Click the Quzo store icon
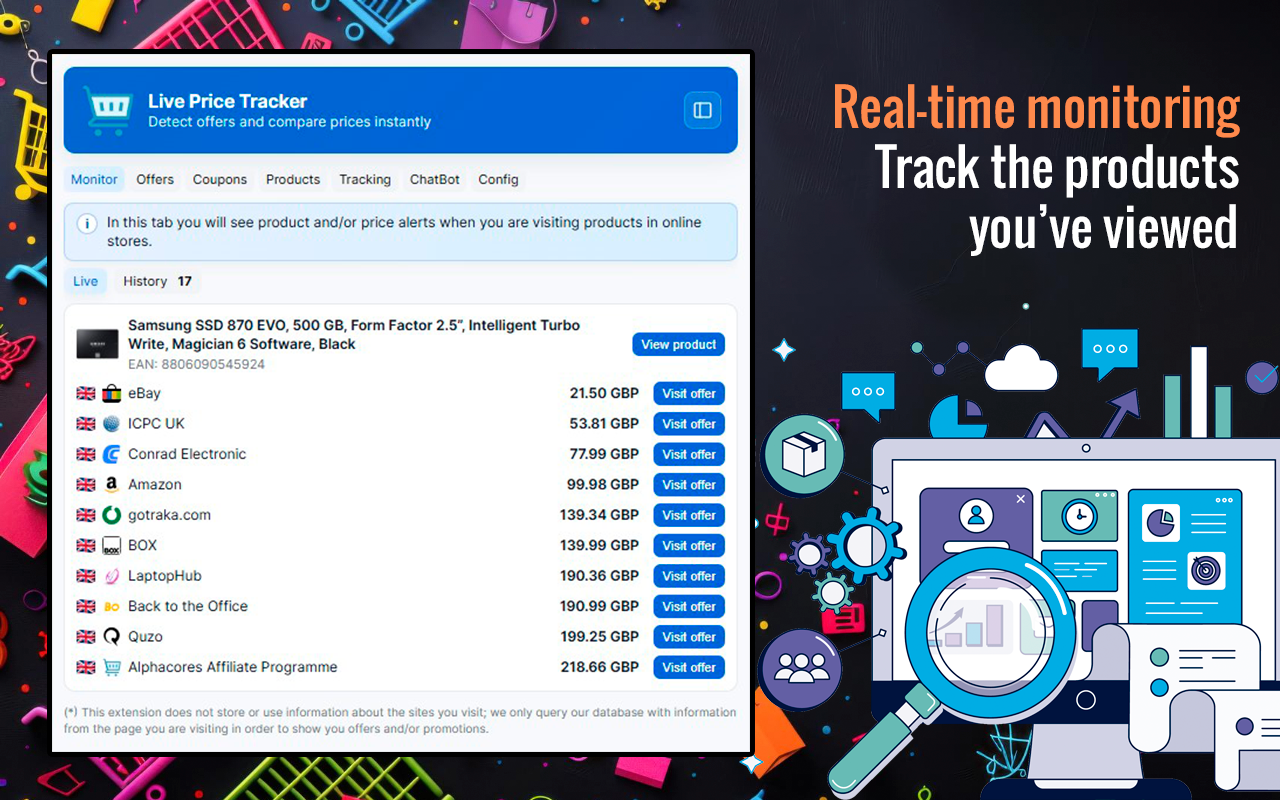 tap(111, 636)
